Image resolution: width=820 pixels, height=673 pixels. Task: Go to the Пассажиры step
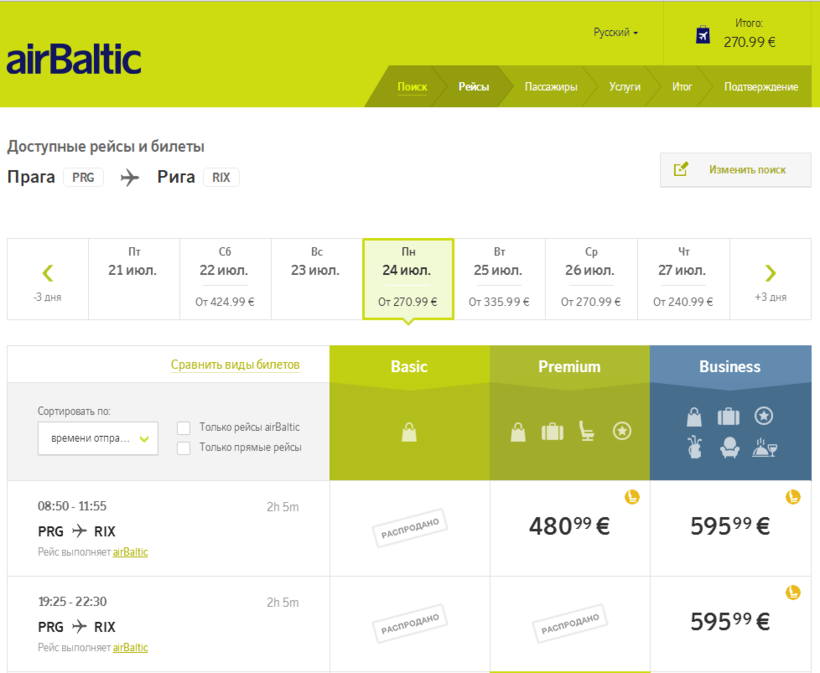[x=551, y=87]
